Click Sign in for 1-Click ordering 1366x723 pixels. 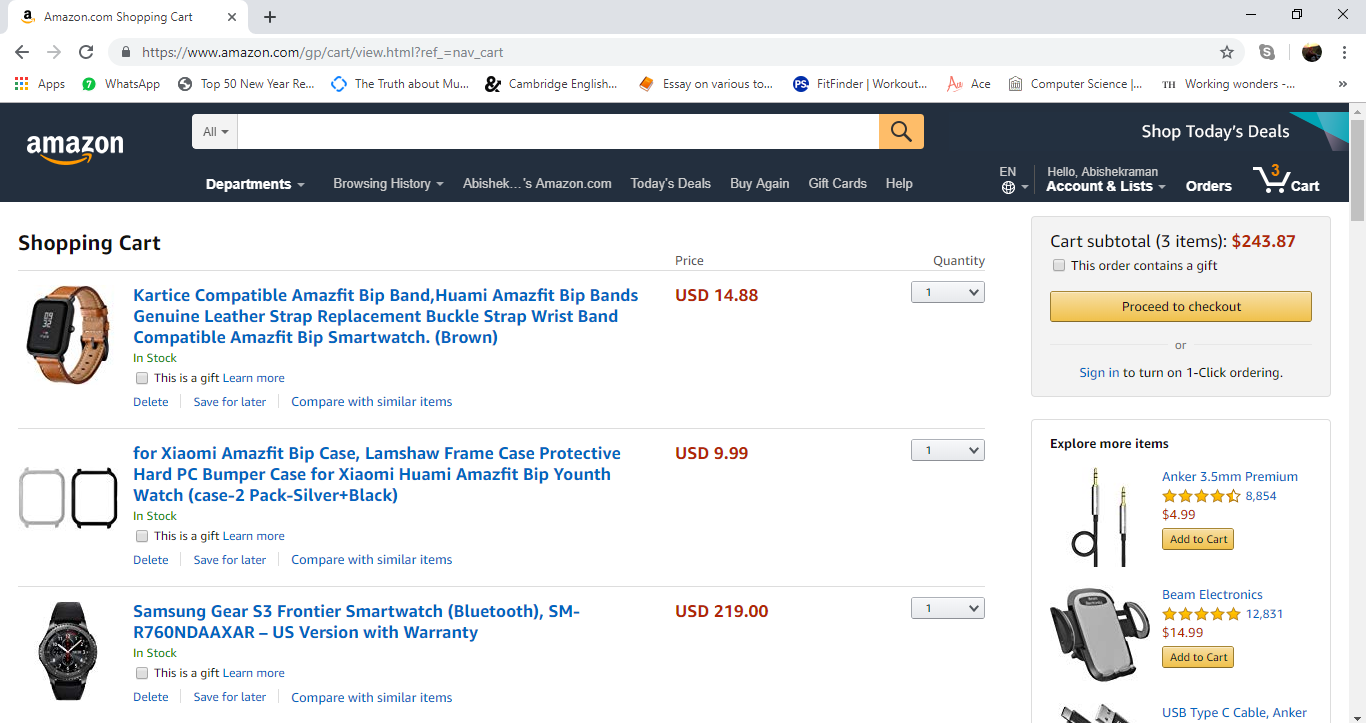point(1099,372)
